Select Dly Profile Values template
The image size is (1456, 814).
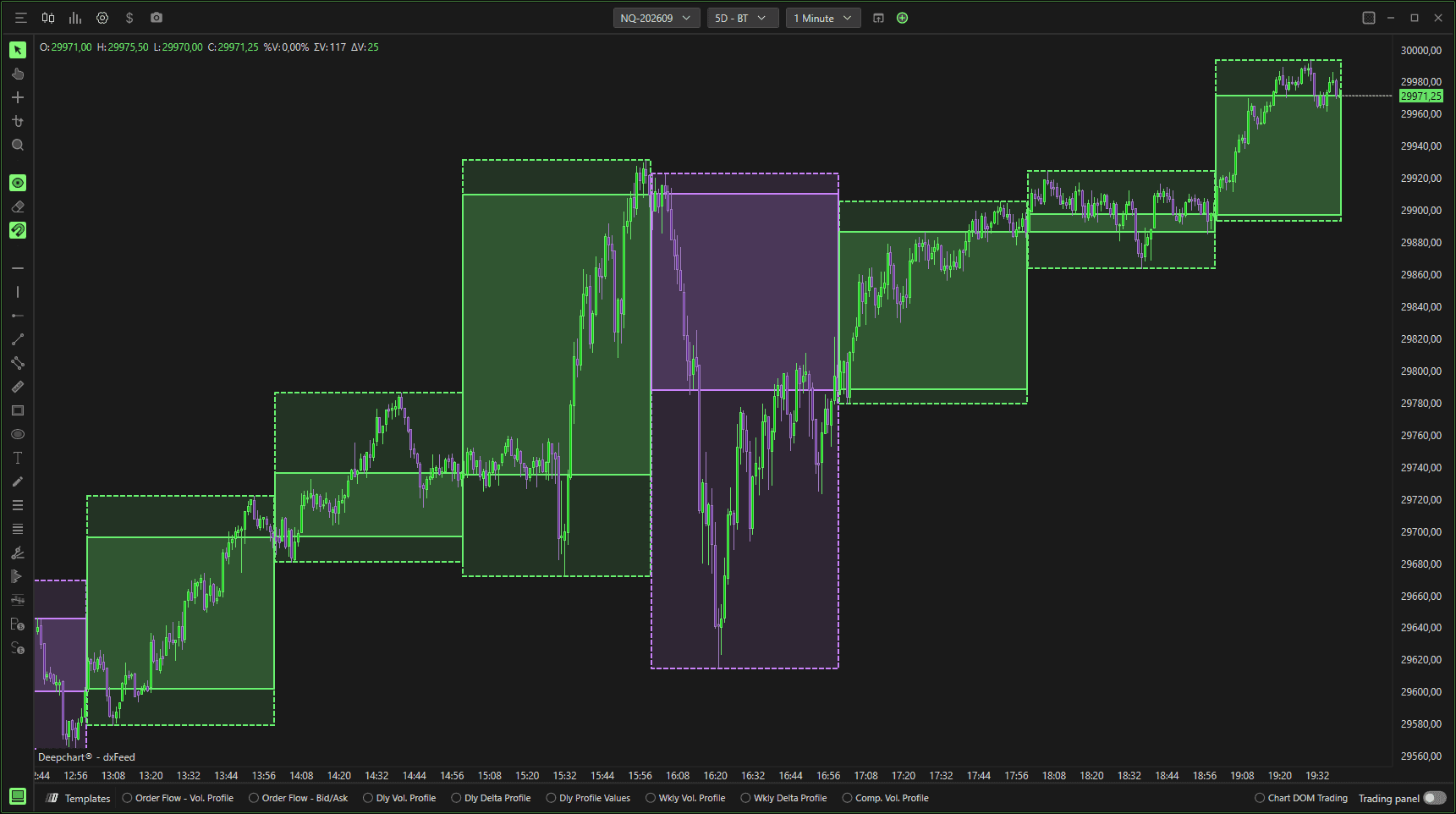(589, 798)
